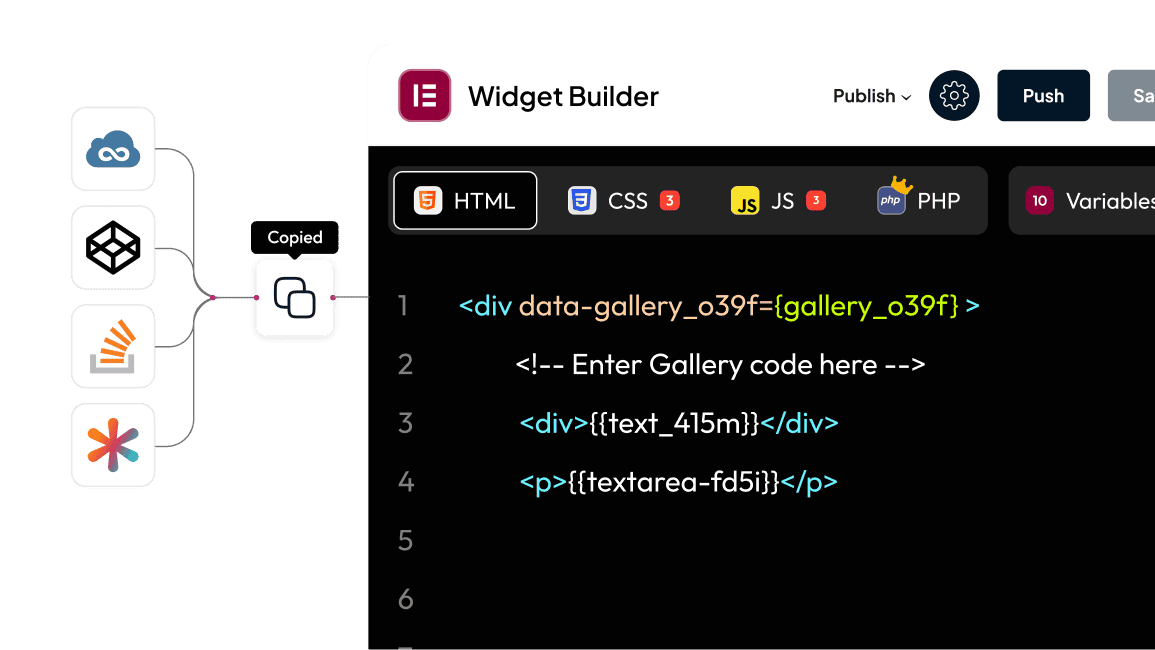The width and height of the screenshot is (1155, 650).
Task: Switch to the PHP tab
Action: point(938,201)
